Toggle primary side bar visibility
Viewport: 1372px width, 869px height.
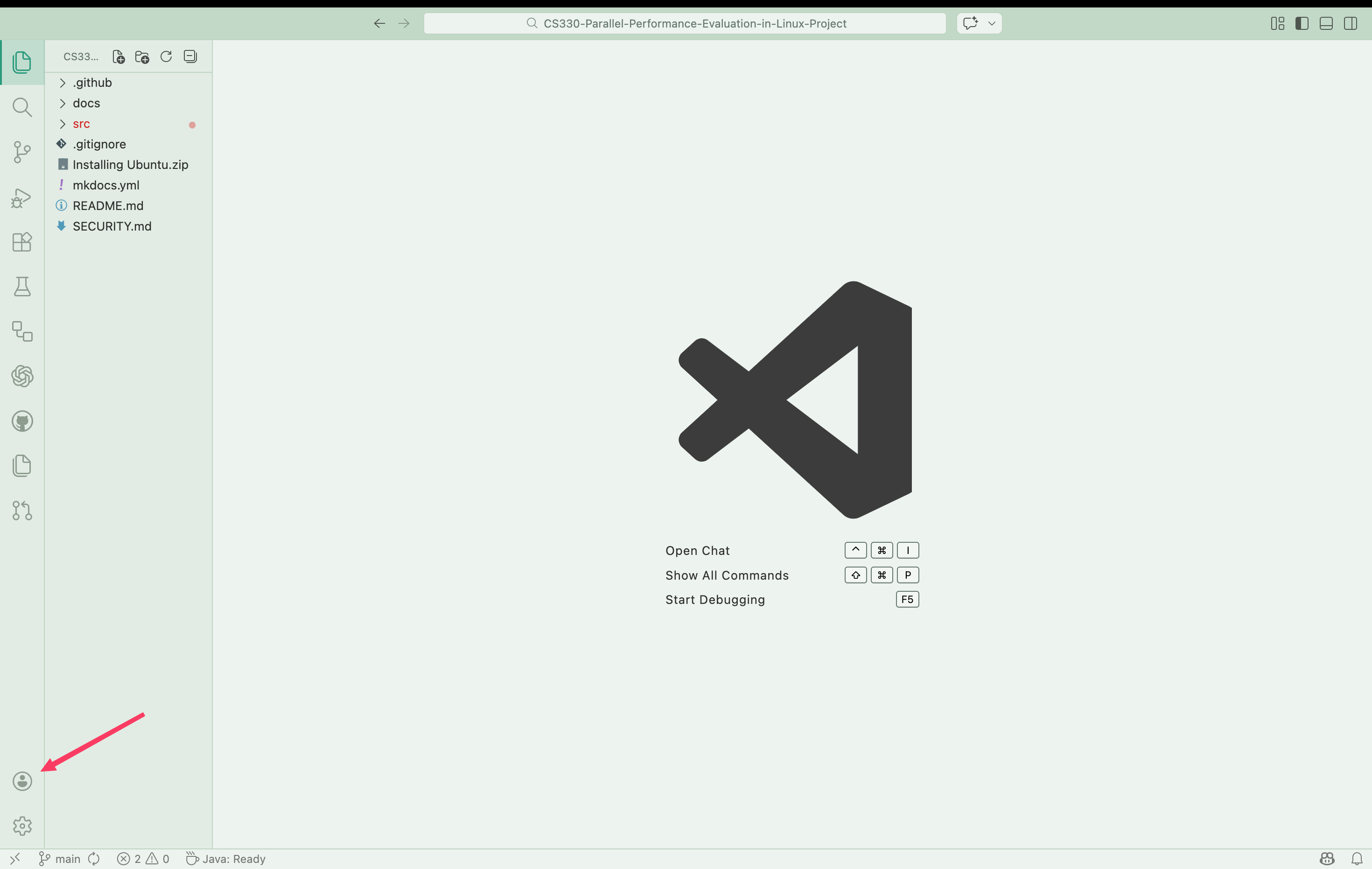click(1302, 23)
